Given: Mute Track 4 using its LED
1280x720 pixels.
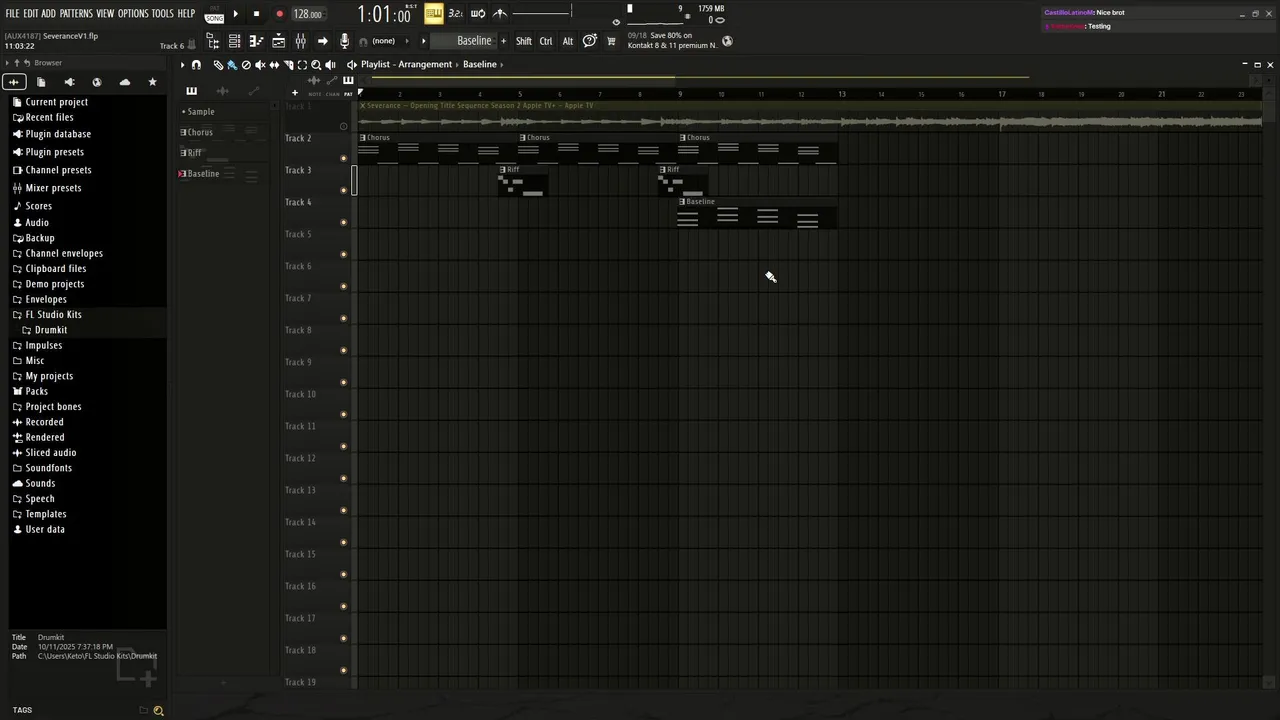Looking at the screenshot, I should (x=344, y=222).
